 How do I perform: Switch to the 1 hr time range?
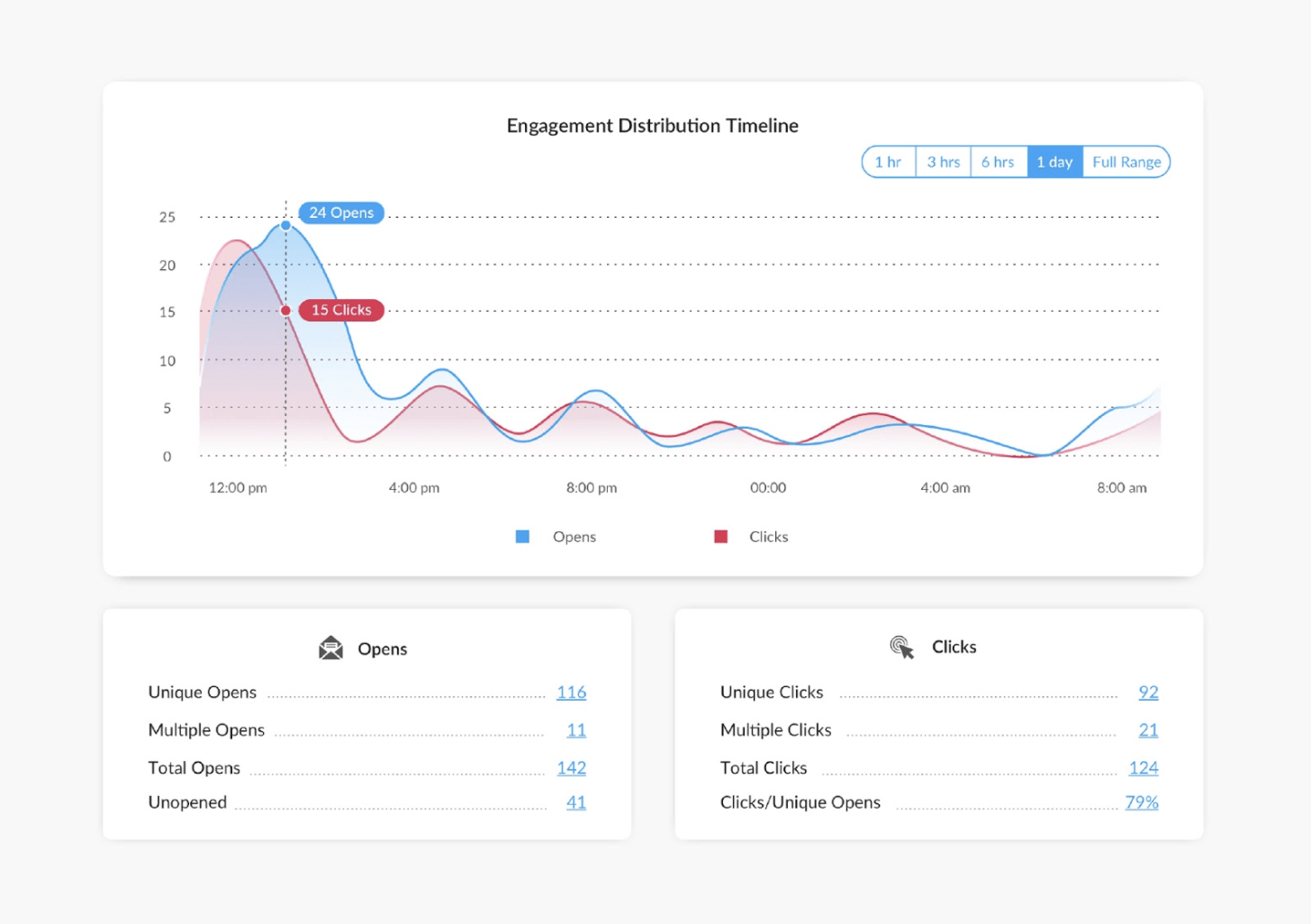click(x=889, y=161)
